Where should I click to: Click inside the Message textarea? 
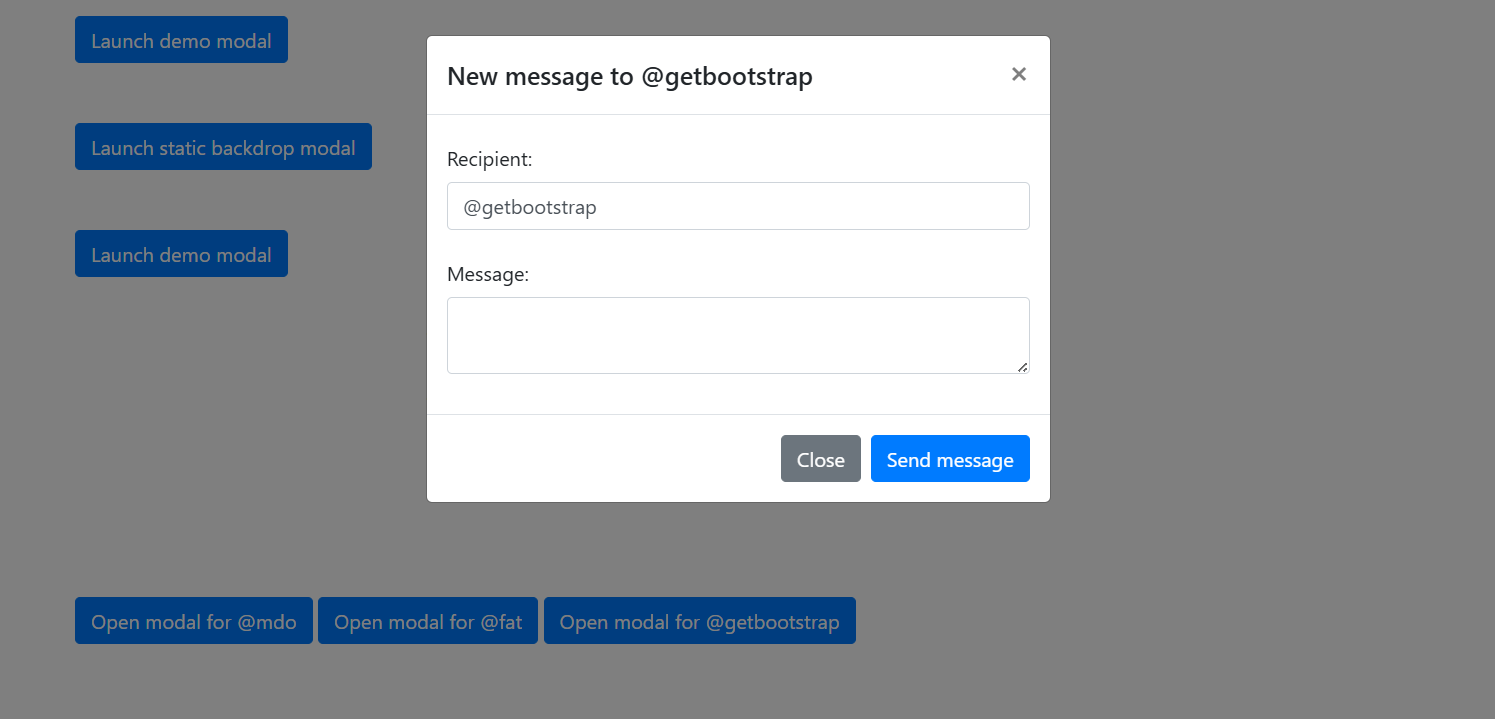tap(738, 335)
